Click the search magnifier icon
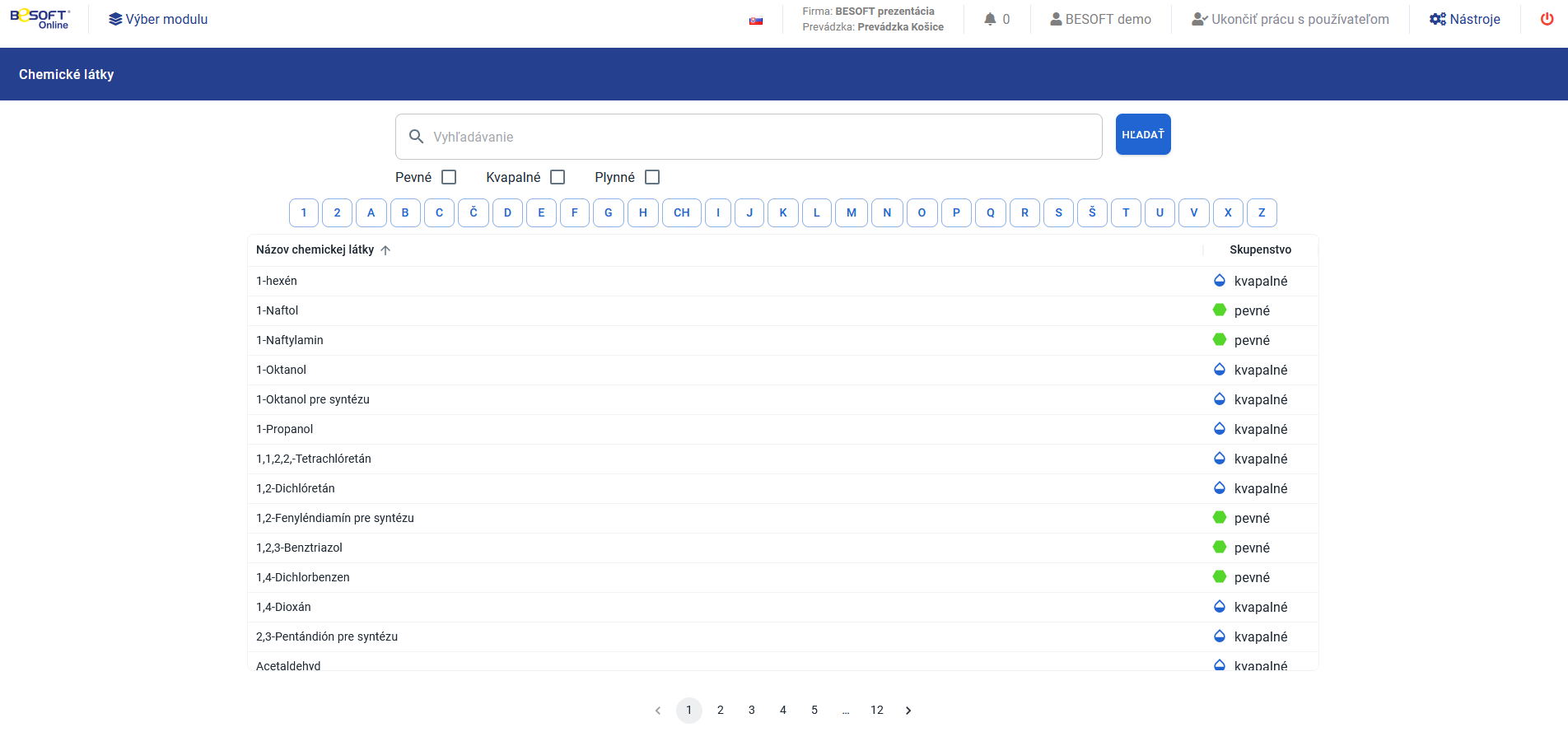 coord(417,137)
